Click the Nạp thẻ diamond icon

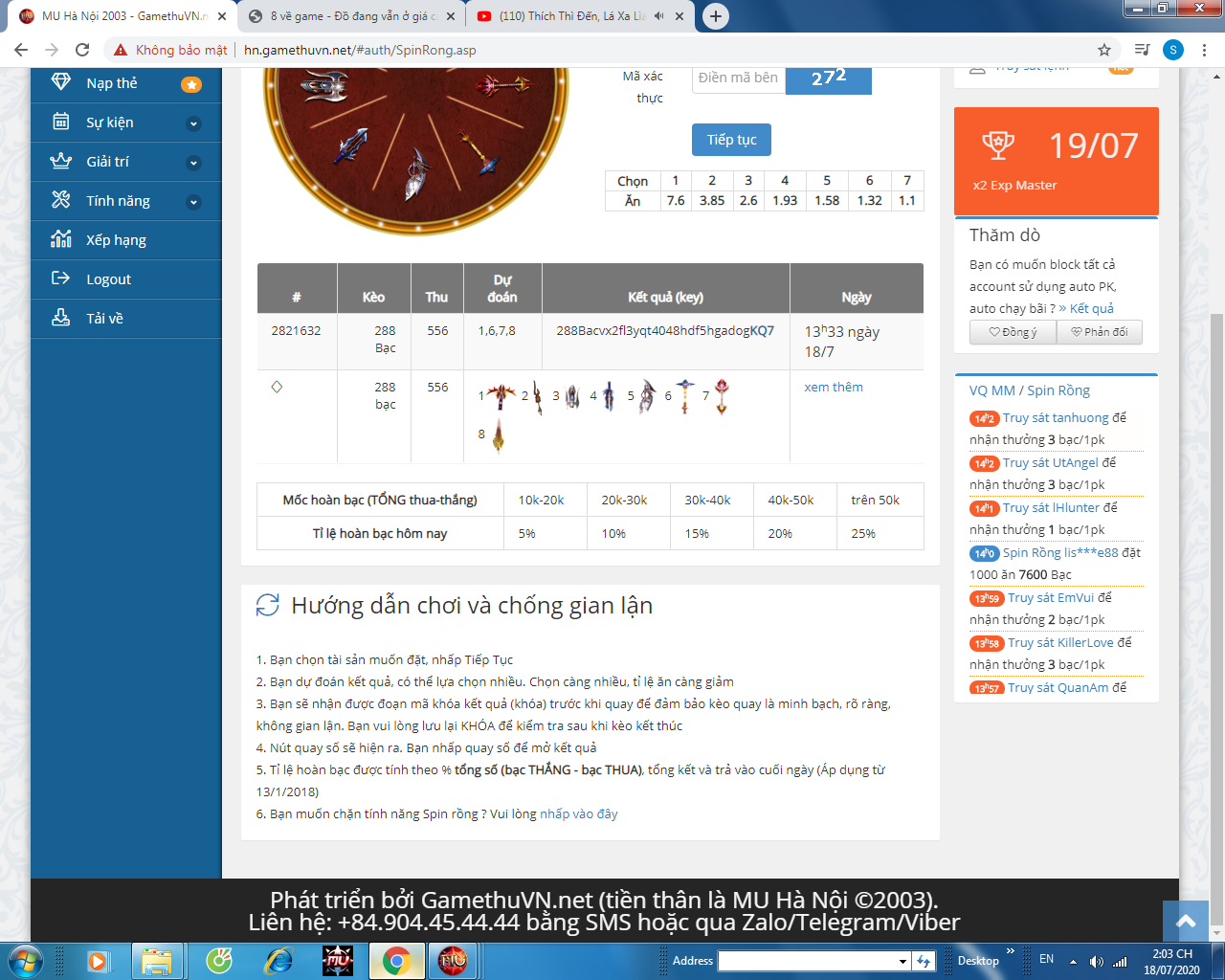coord(60,83)
